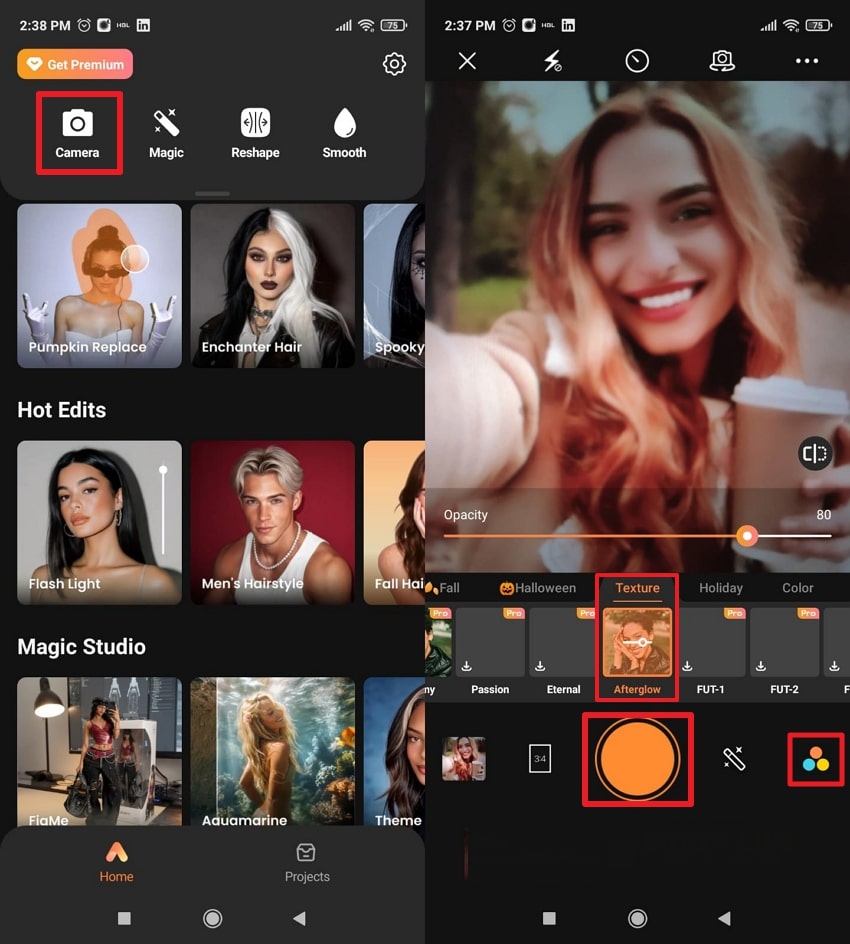The width and height of the screenshot is (850, 944).
Task: Tap the Magic Studio heading
Action: pyautogui.click(x=82, y=647)
